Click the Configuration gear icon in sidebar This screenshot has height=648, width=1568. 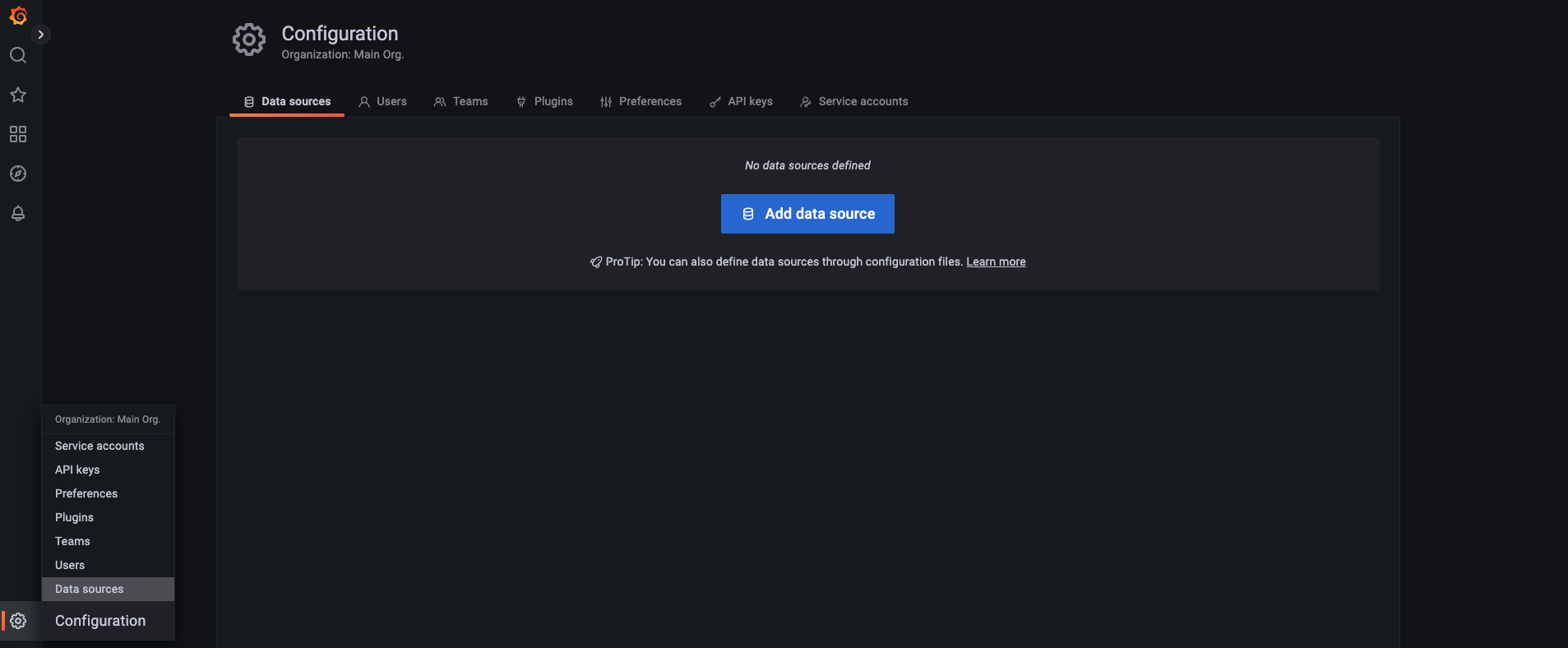tap(18, 621)
